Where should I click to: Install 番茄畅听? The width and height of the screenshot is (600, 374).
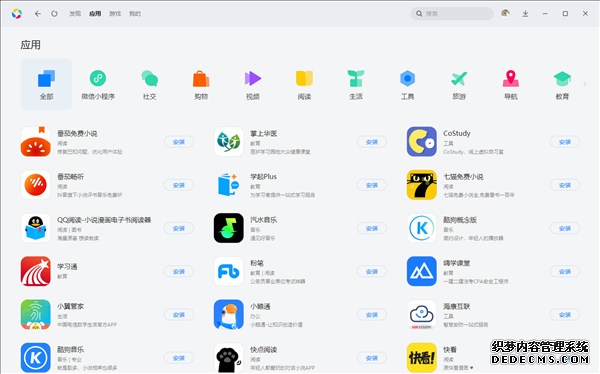pos(179,185)
